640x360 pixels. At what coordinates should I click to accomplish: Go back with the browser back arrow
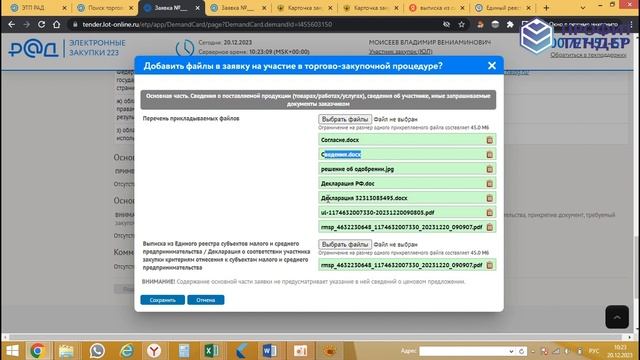tap(11, 24)
